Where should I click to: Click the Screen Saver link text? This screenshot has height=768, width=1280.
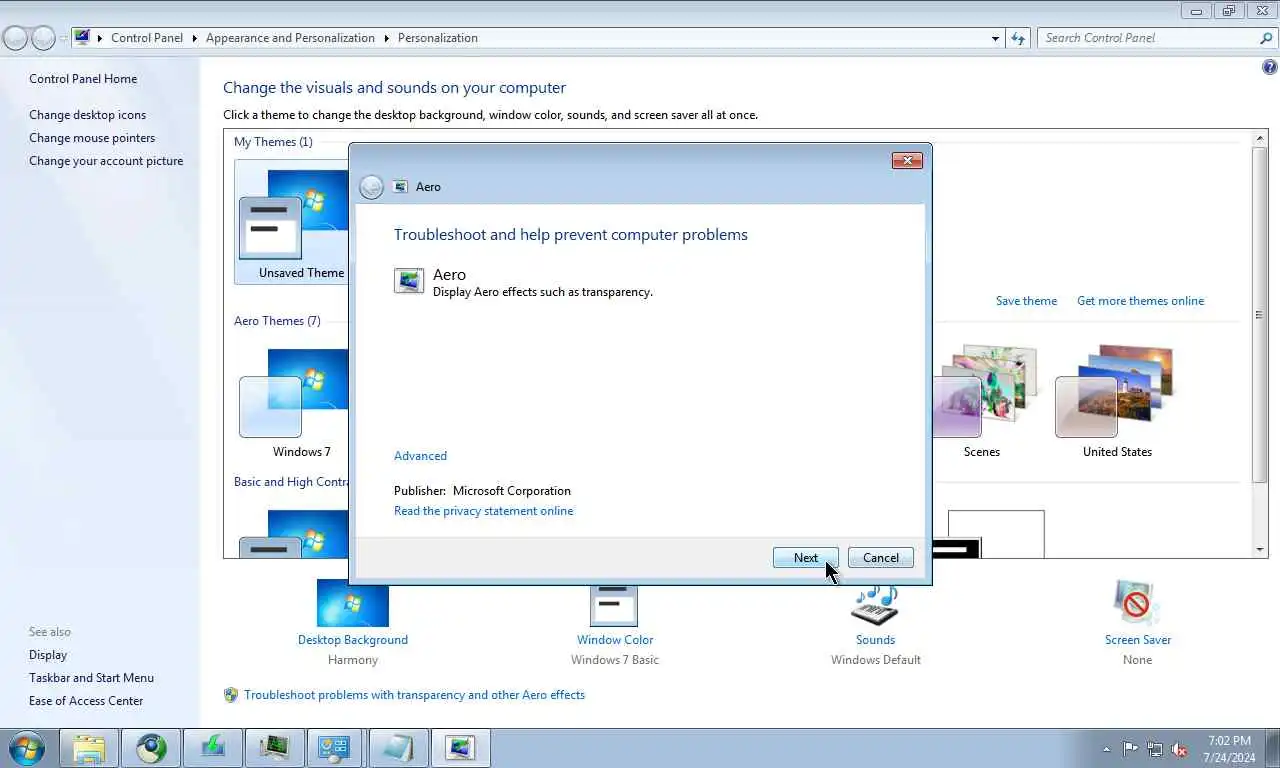pos(1138,640)
